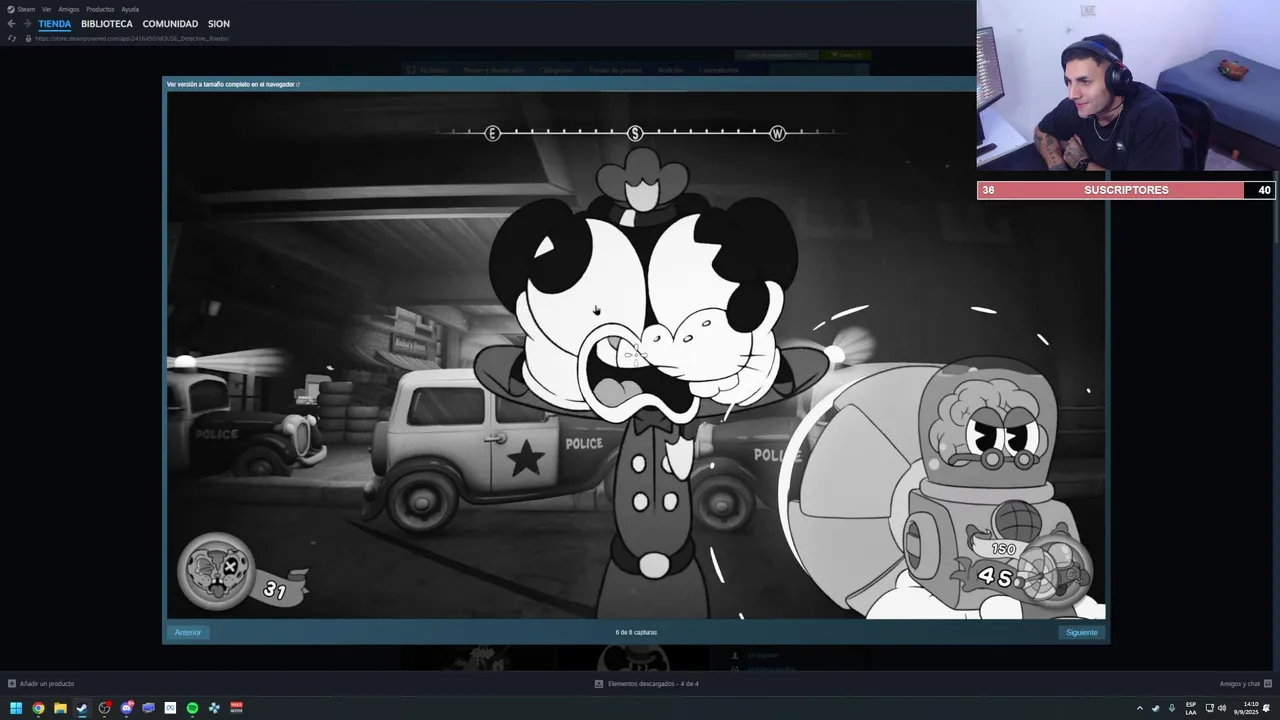The height and width of the screenshot is (720, 1280).
Task: Open the Discord taskbar icon
Action: (x=126, y=708)
